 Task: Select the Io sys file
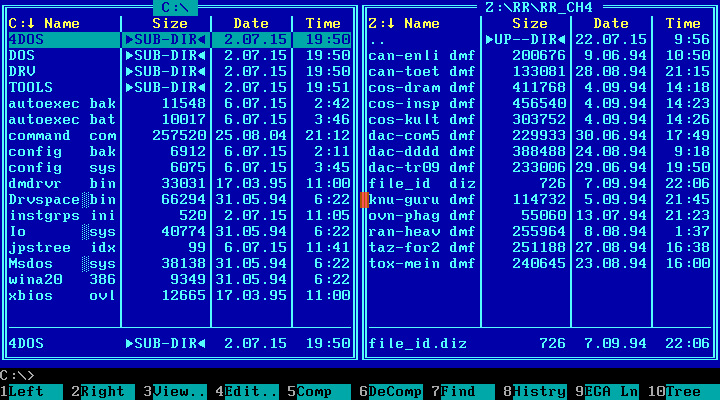(x=180, y=232)
